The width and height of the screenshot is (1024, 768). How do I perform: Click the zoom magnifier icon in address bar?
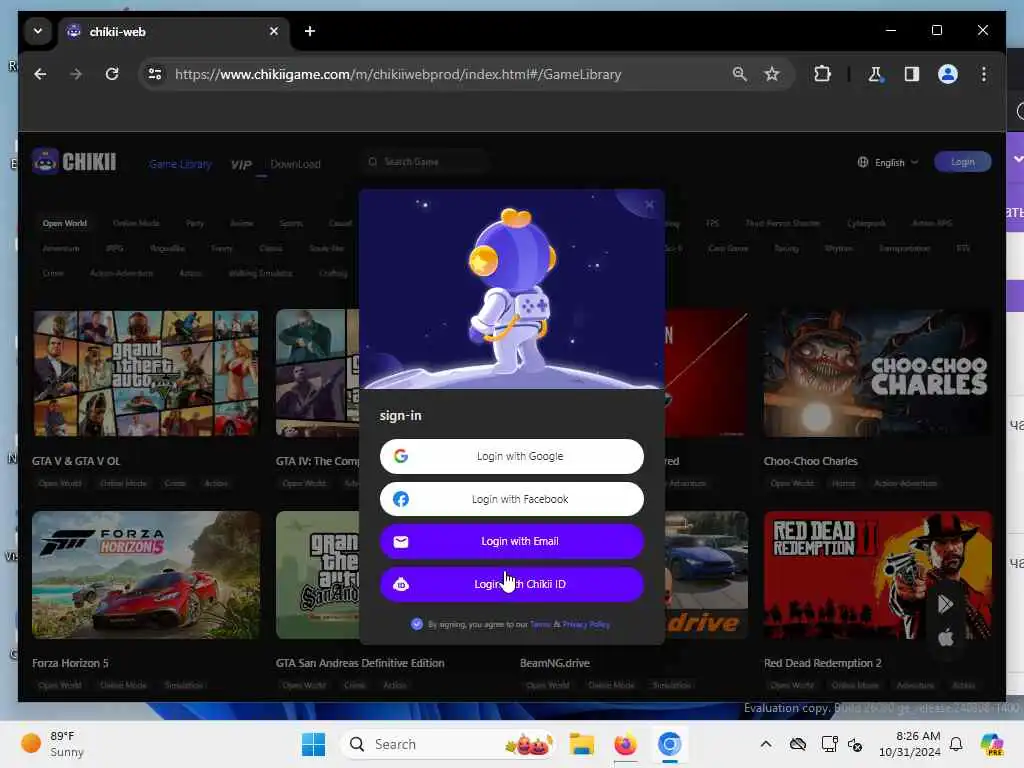point(739,74)
